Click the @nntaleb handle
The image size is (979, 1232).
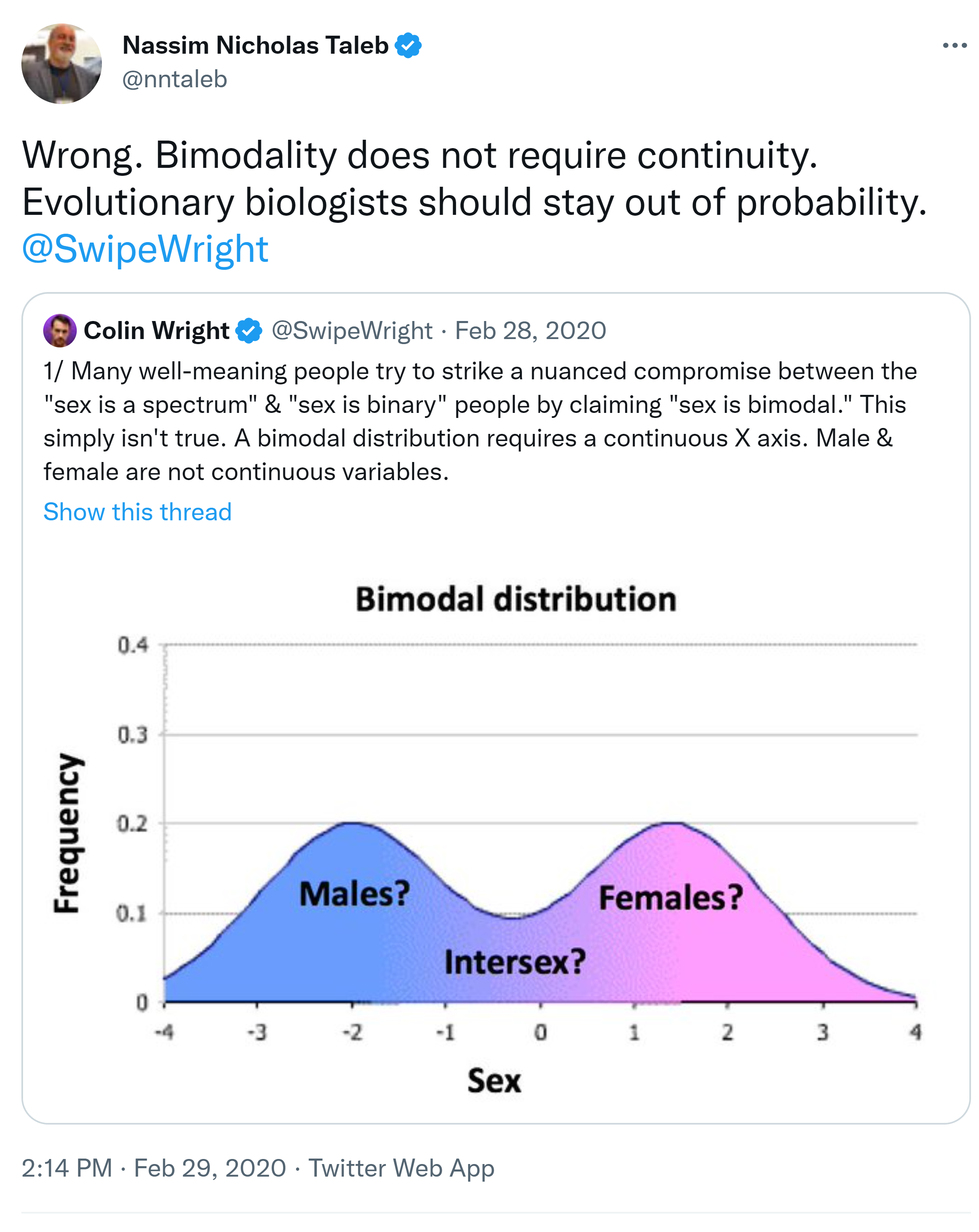[x=174, y=79]
